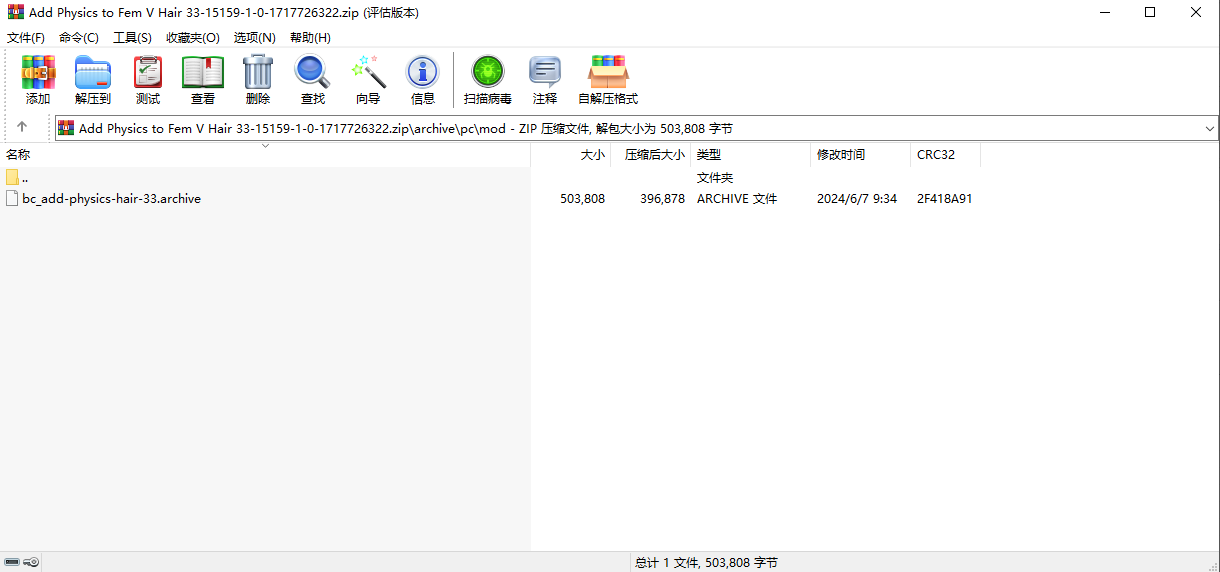Open the parent folder ".." entry
Screen dimensions: 1220x572
tap(24, 178)
